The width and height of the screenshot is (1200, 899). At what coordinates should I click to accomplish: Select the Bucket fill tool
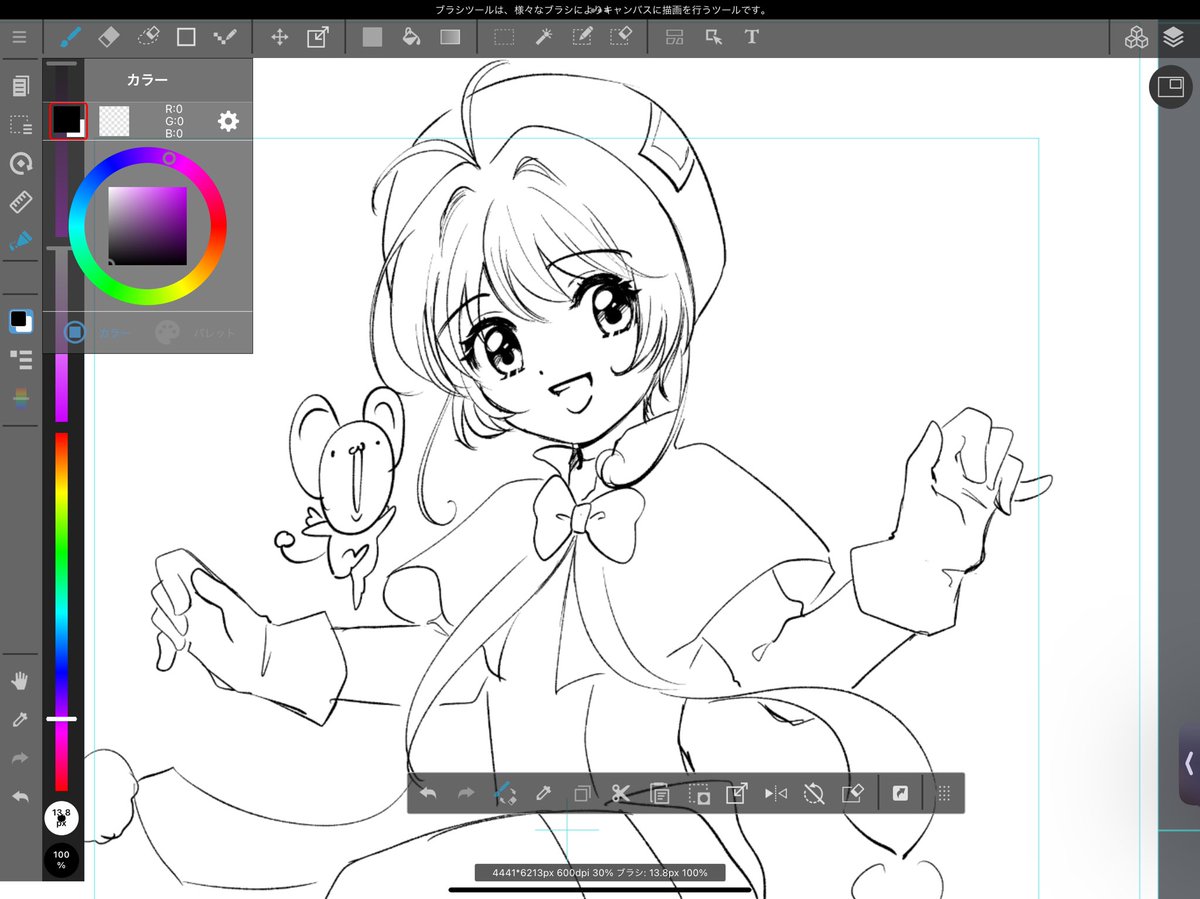coord(410,37)
